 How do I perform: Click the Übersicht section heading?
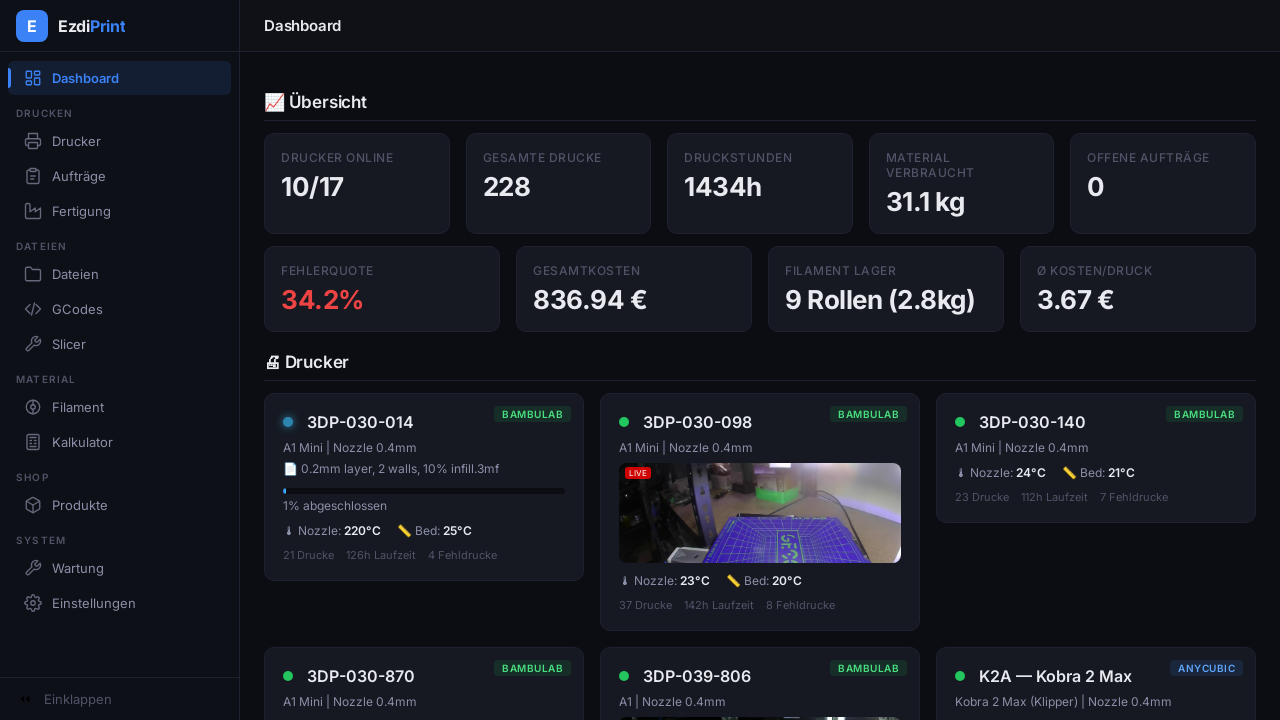click(x=316, y=102)
